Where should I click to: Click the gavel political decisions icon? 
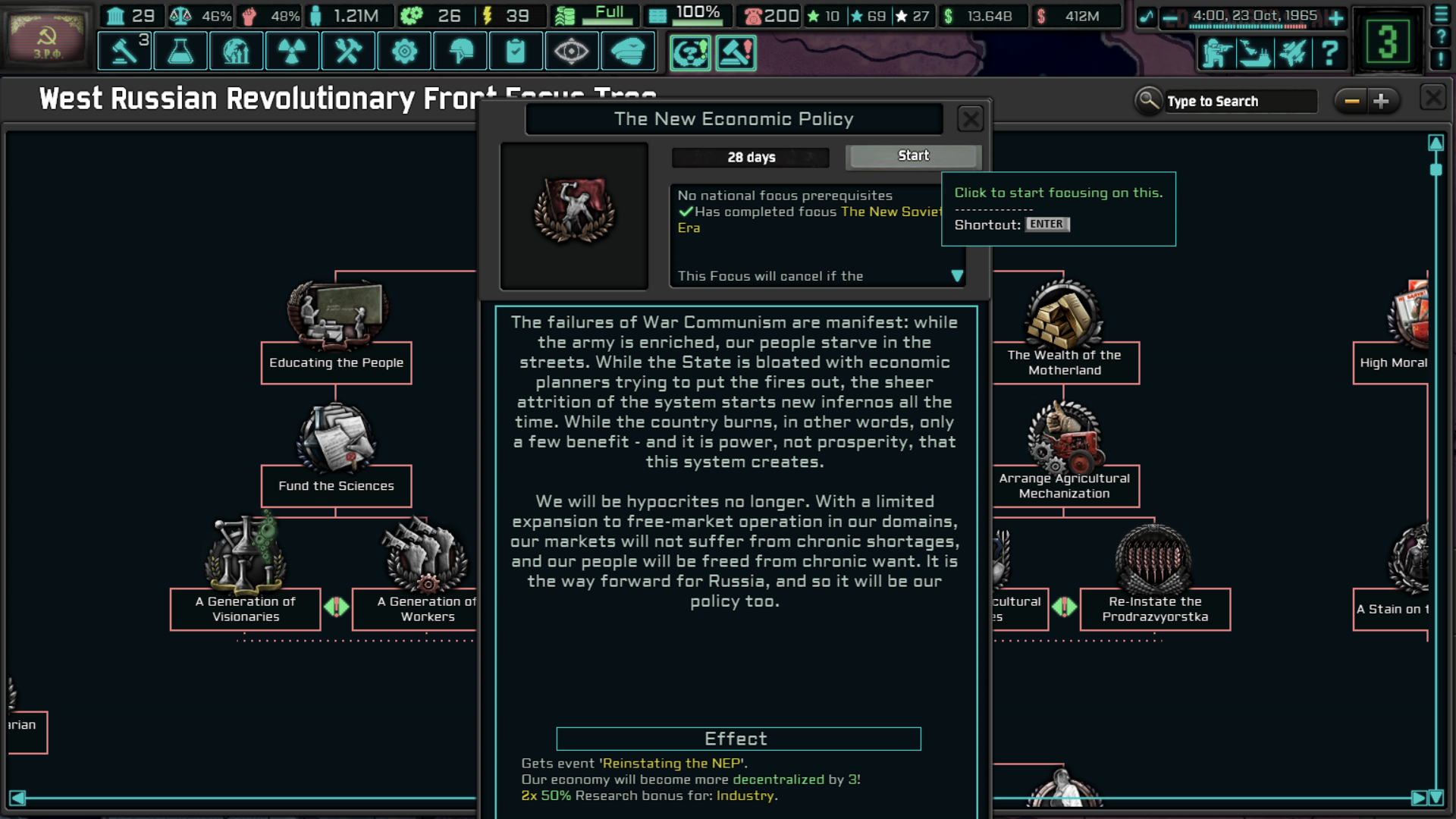(124, 52)
